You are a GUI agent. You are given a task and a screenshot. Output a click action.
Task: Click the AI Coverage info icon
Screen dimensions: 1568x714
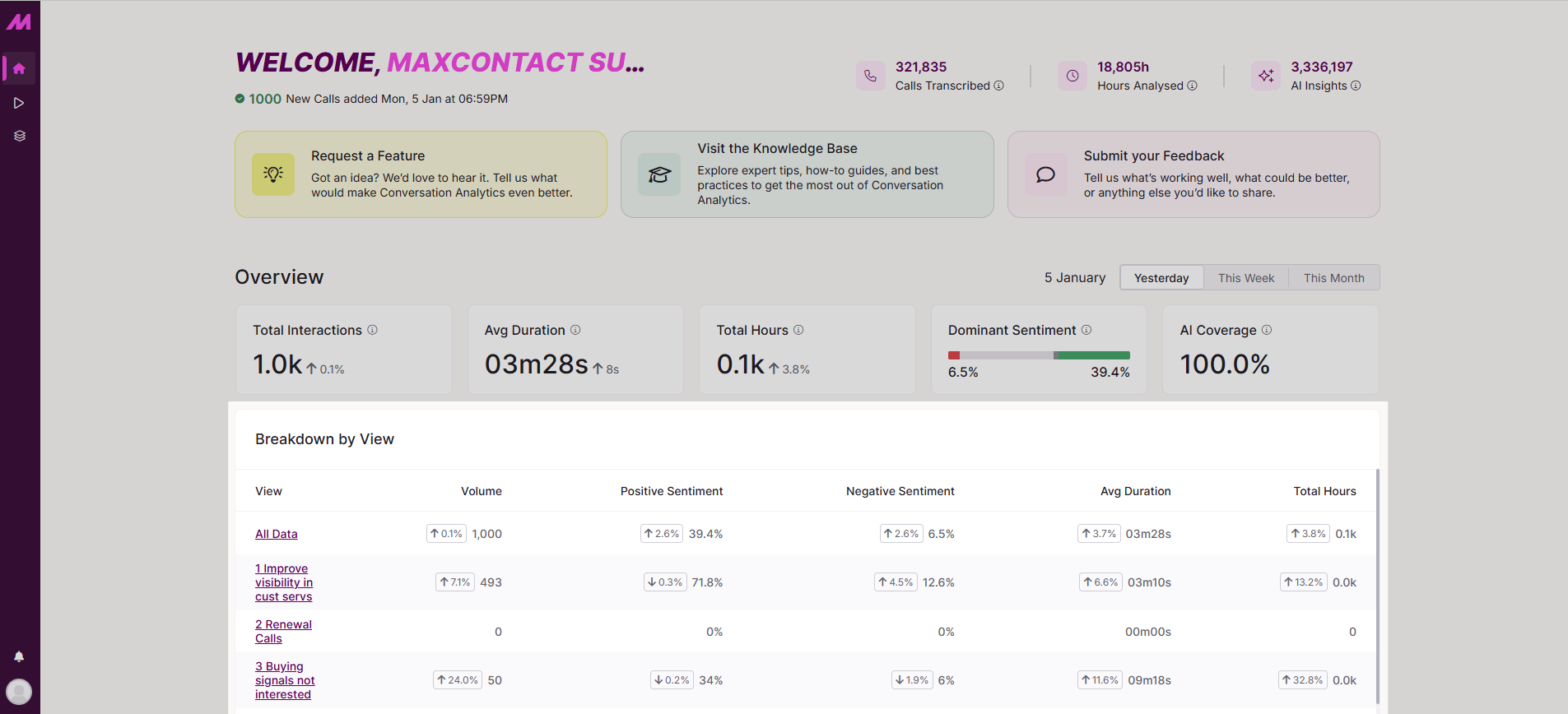coord(1267,330)
